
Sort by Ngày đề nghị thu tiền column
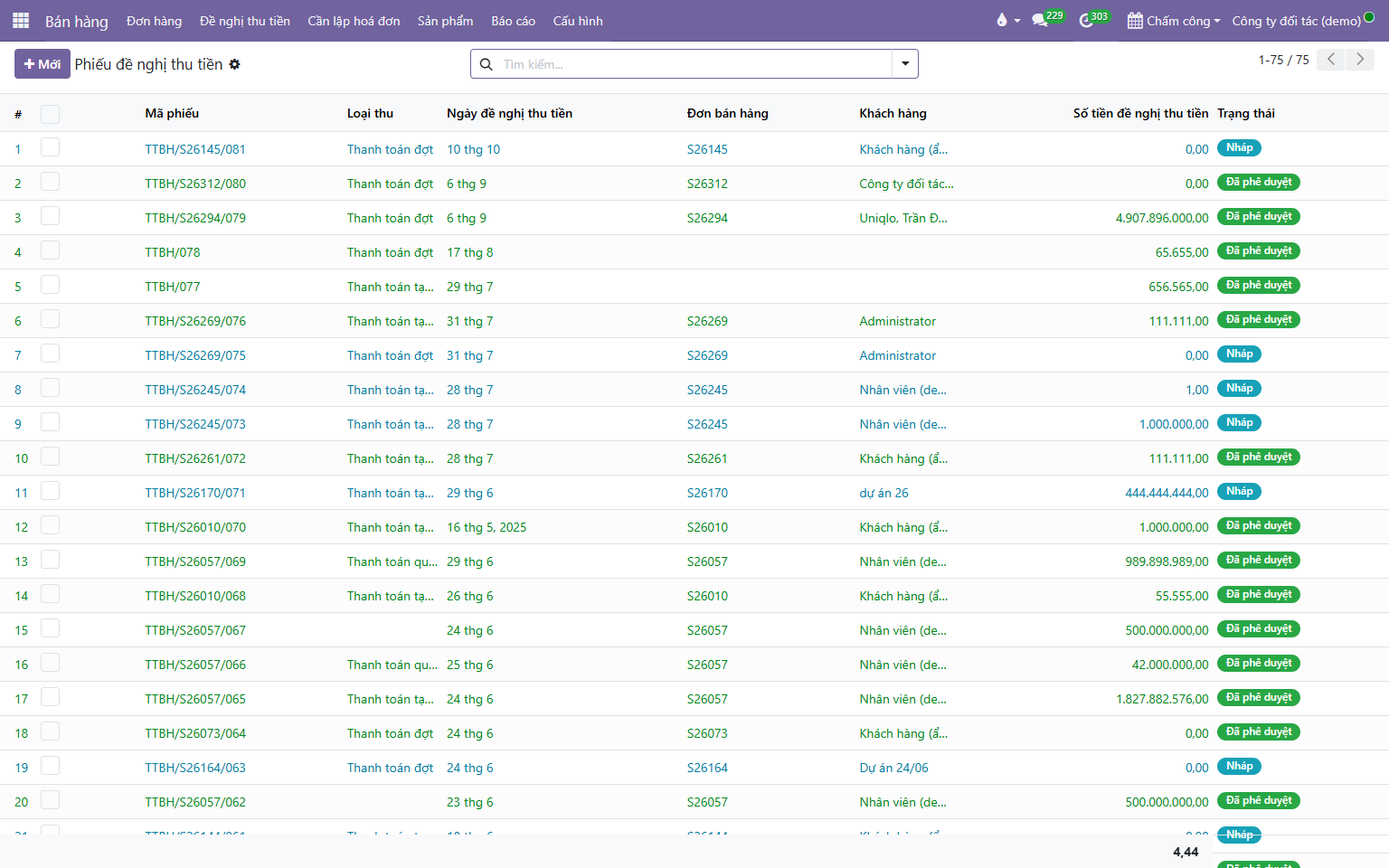click(509, 113)
